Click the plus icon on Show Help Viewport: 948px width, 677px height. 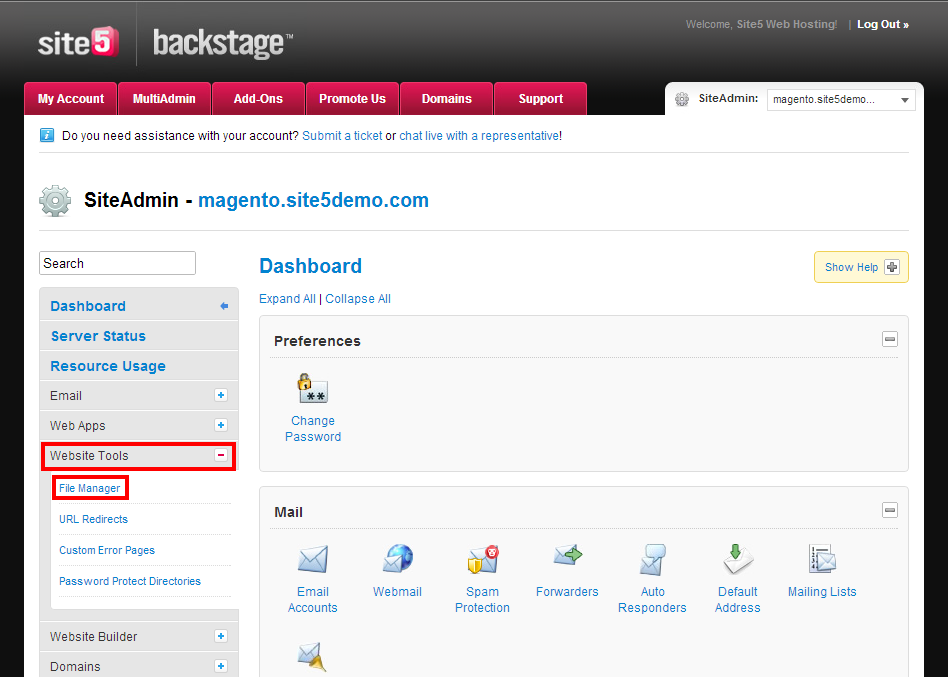point(892,267)
